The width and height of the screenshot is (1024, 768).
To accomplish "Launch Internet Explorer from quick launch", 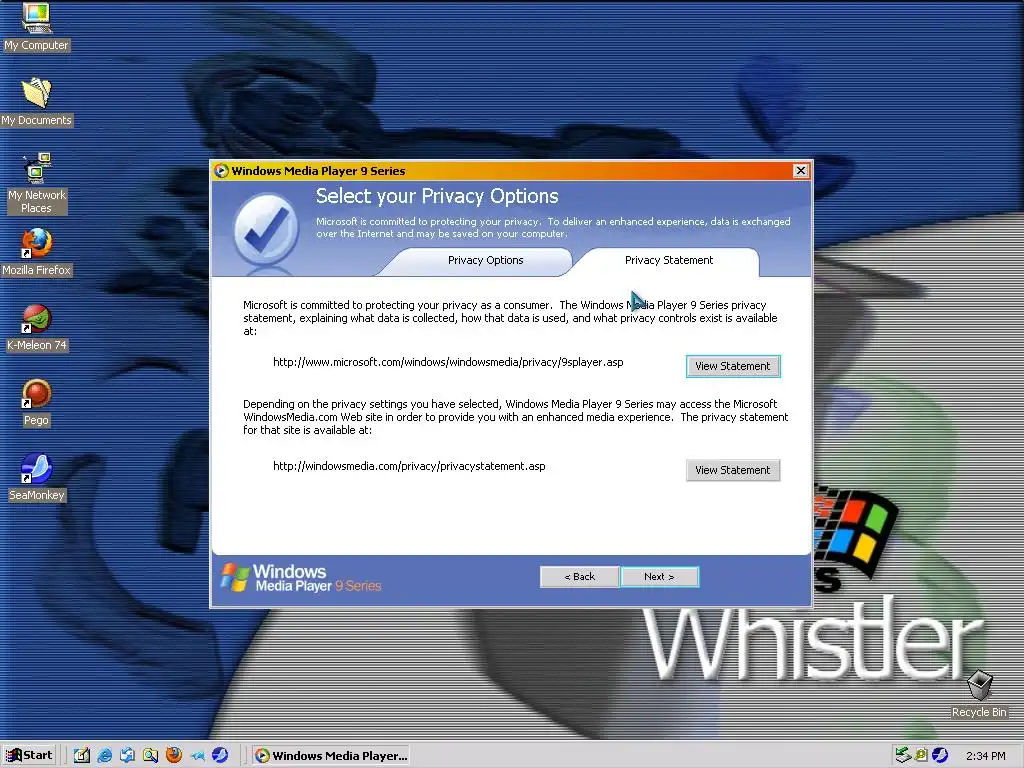I will (x=104, y=755).
